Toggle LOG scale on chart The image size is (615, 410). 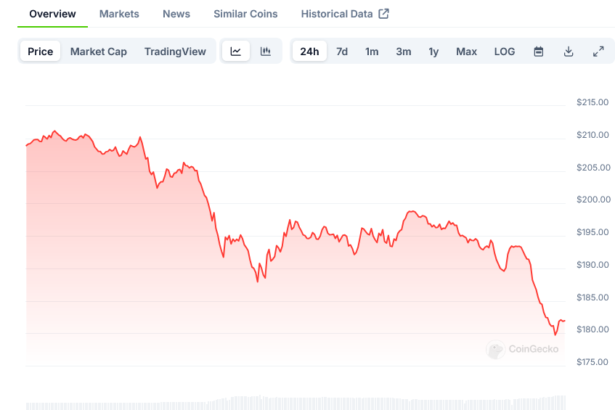(x=505, y=51)
